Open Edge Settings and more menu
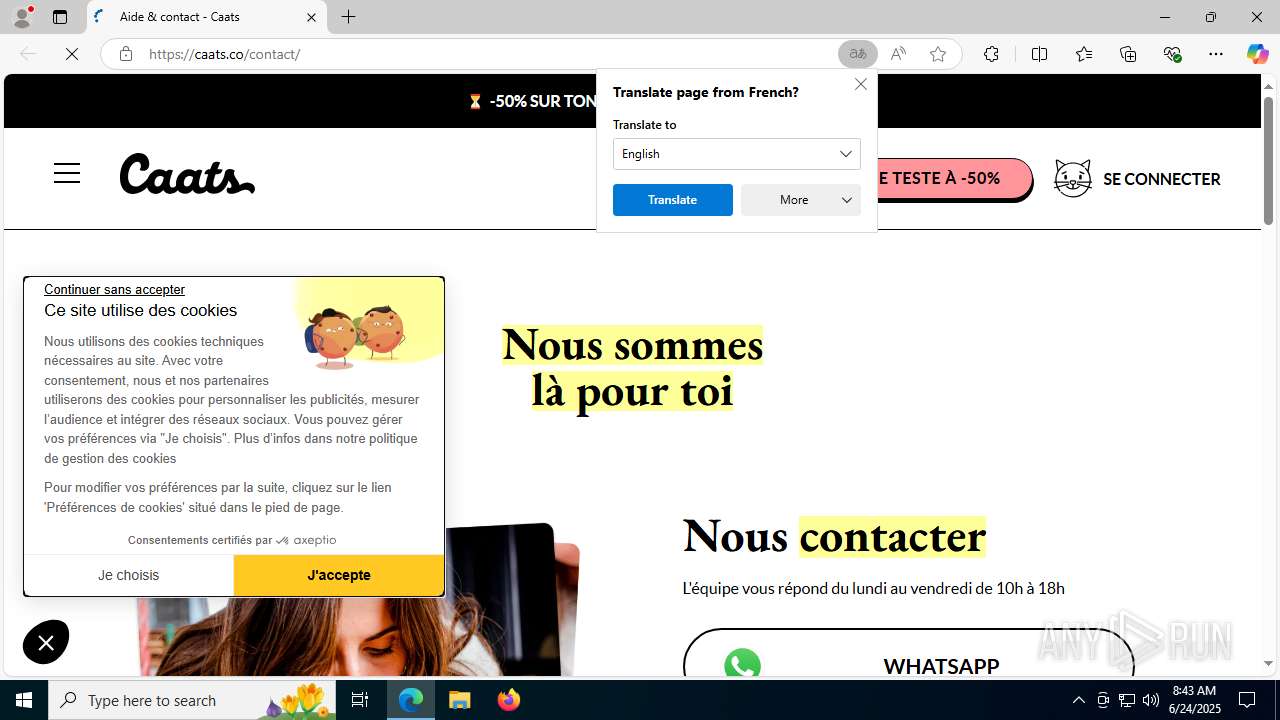Screen dimensions: 1280x720 click(x=1216, y=54)
